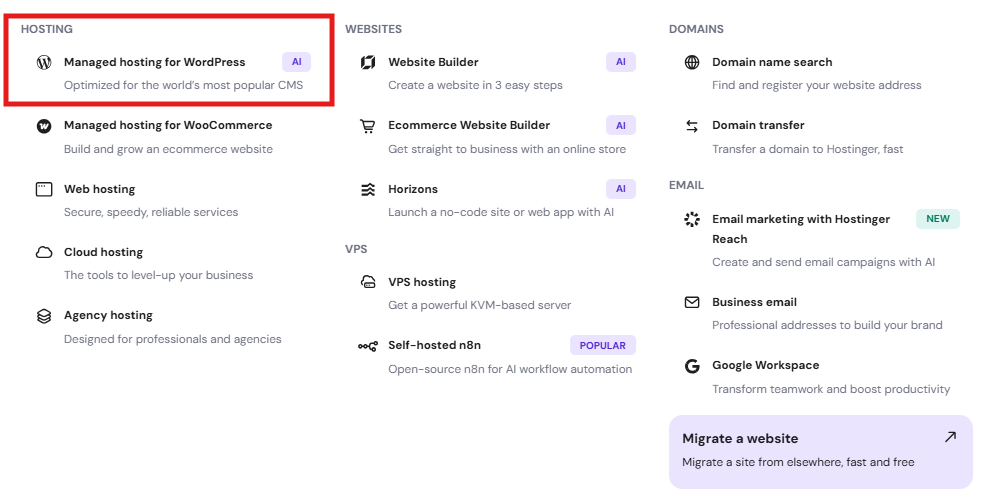Viewport: 992px width, 498px height.
Task: Open Email marketing with Hostinger Reach
Action: pos(801,229)
